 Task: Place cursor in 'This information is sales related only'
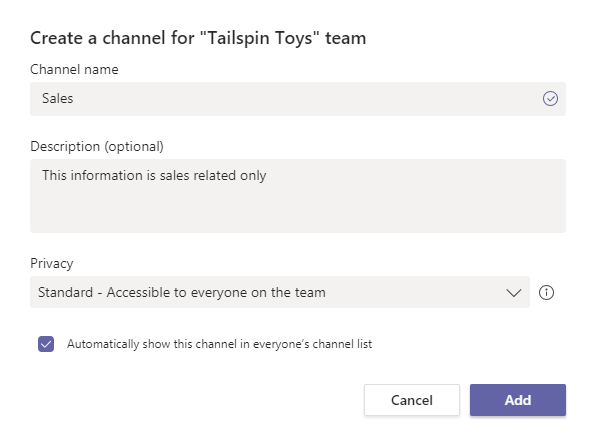coord(154,176)
